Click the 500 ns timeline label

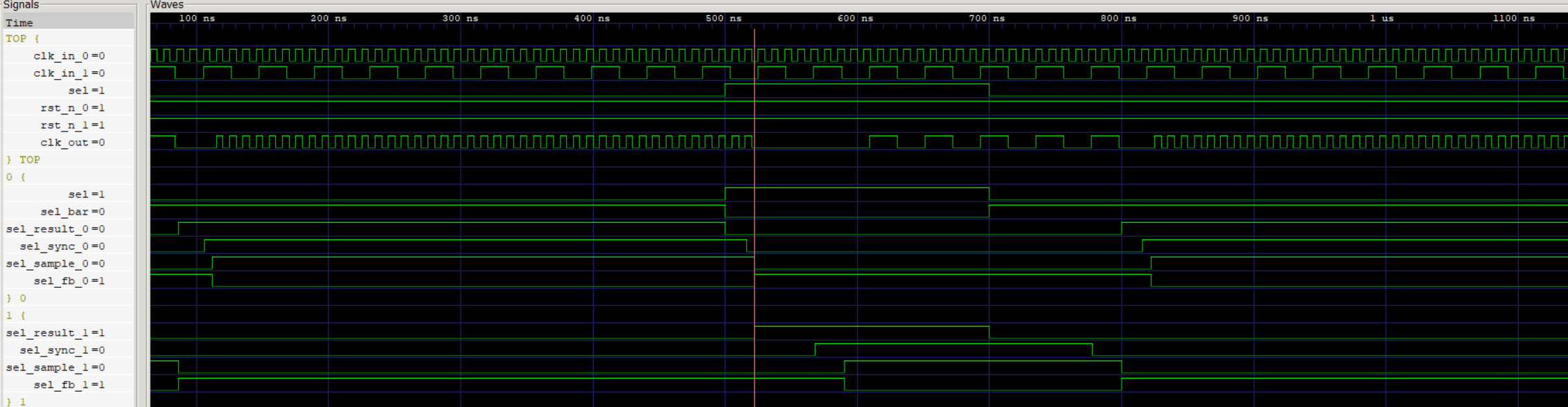[x=723, y=19]
